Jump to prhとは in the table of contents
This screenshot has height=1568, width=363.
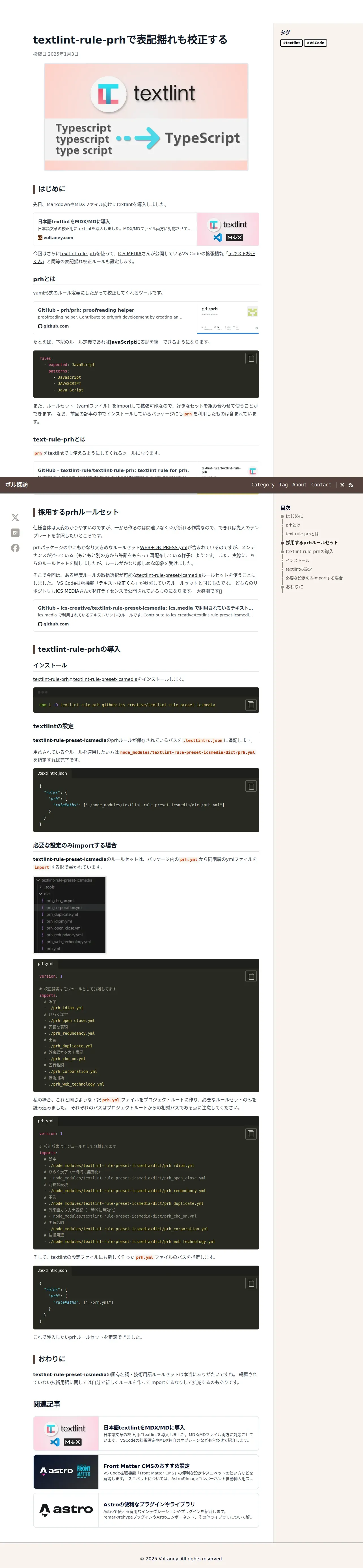[293, 525]
